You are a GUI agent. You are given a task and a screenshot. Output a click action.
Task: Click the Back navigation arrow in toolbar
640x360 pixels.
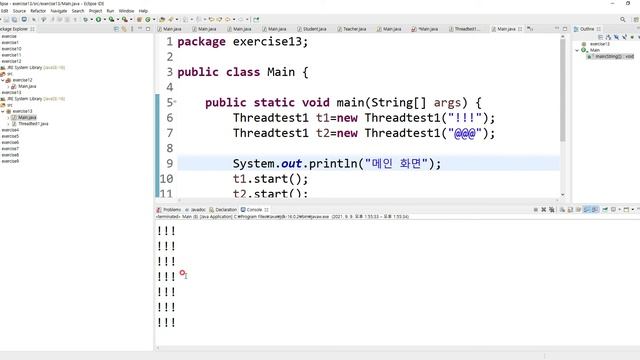click(x=228, y=20)
